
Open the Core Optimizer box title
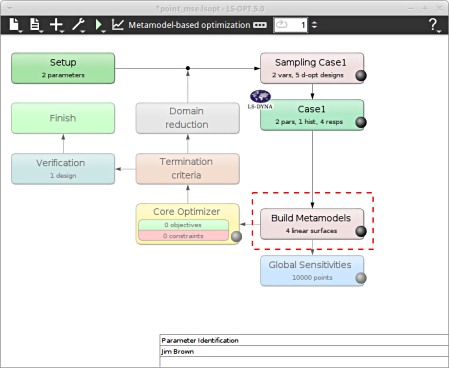(x=187, y=212)
